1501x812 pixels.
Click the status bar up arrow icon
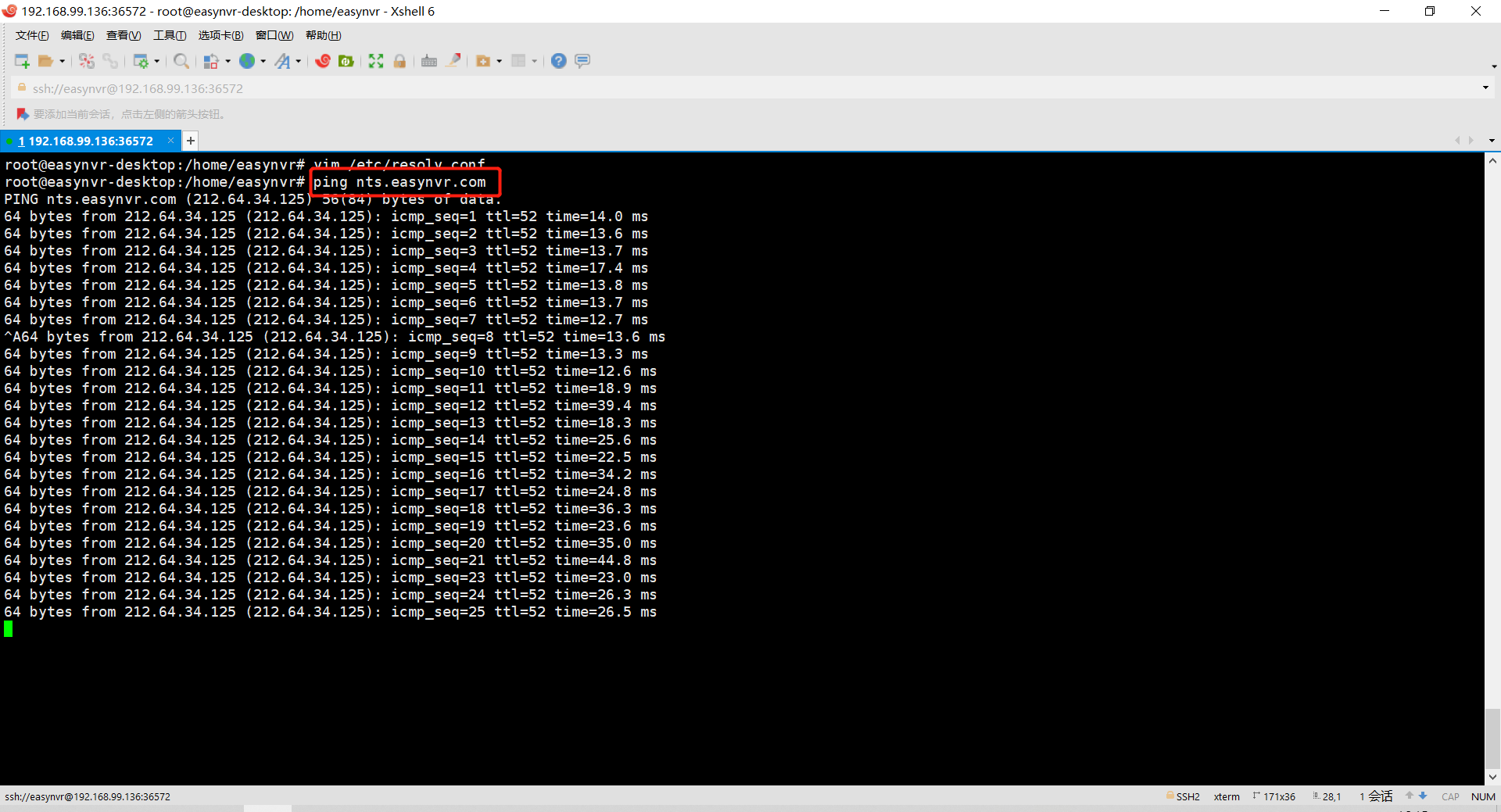click(1410, 796)
